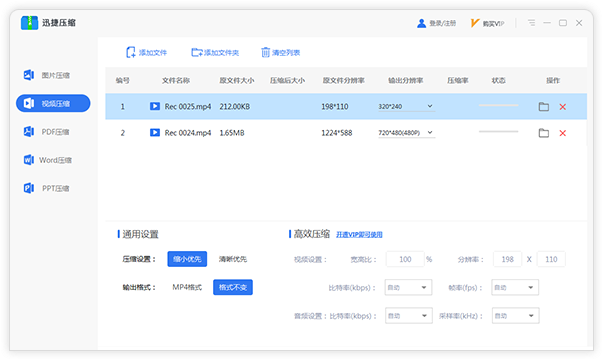Click the Word compression sidebar icon

tap(29, 160)
